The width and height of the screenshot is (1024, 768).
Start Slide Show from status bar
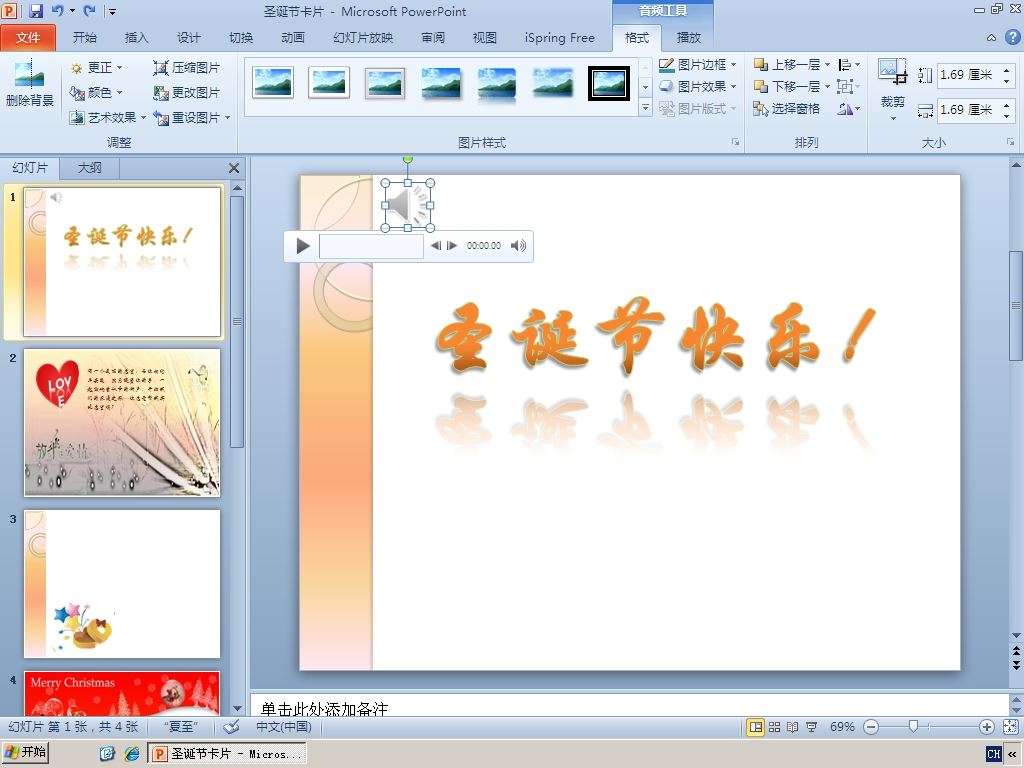tap(811, 727)
